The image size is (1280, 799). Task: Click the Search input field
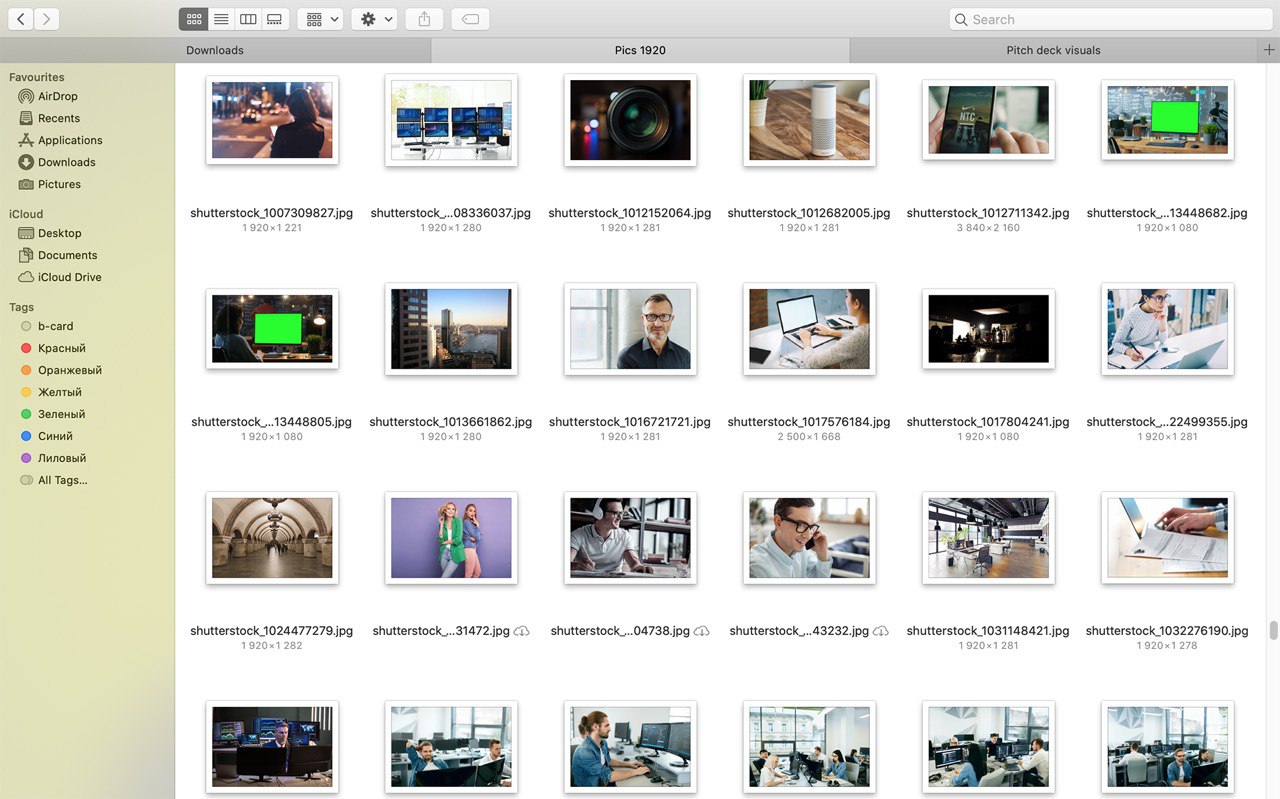click(1110, 19)
